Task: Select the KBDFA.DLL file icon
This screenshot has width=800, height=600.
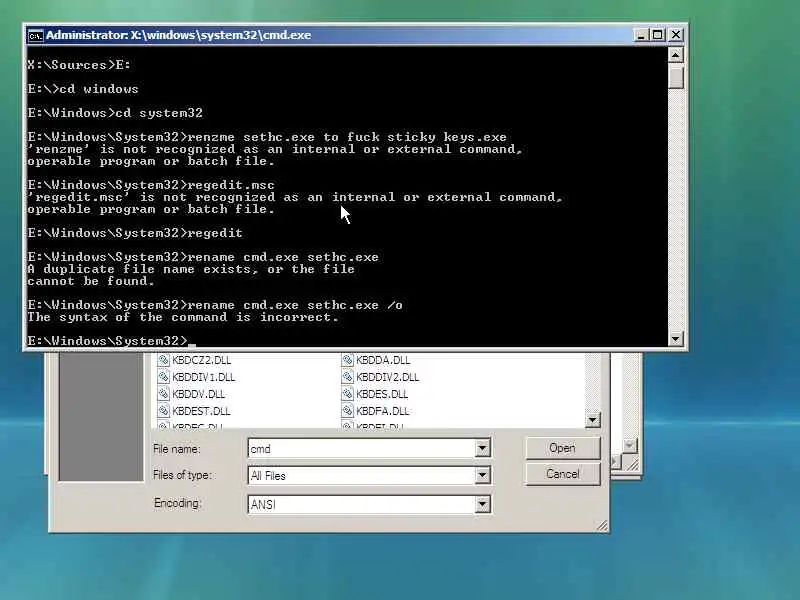Action: pos(347,411)
